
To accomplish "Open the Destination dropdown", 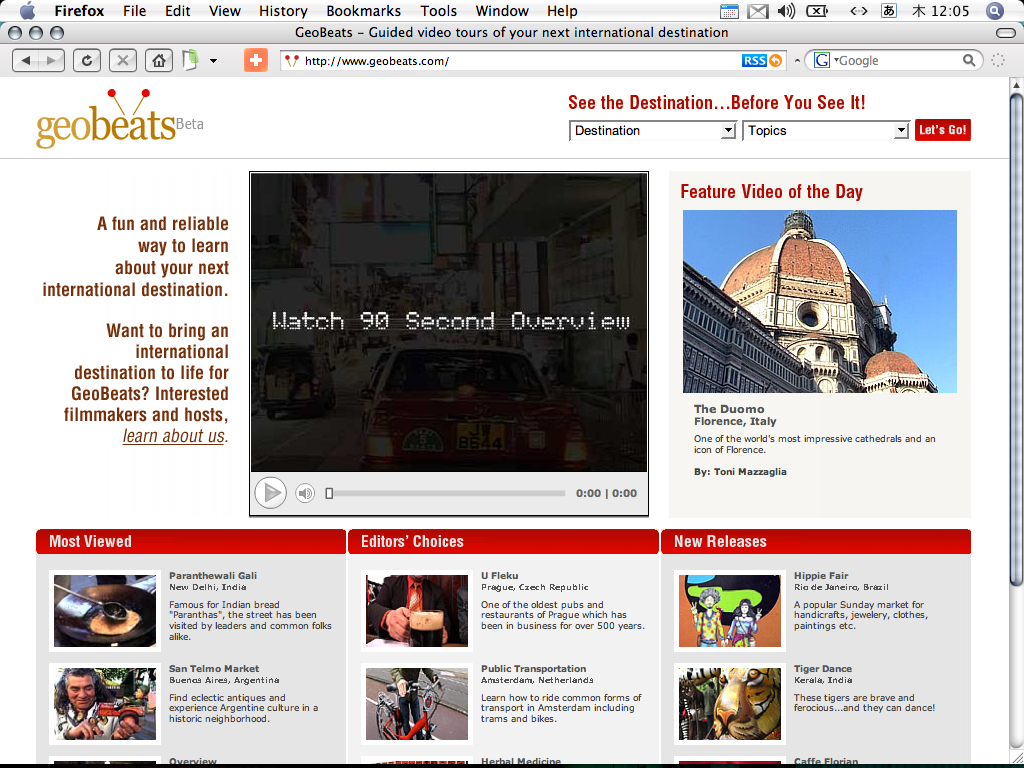I will 653,131.
